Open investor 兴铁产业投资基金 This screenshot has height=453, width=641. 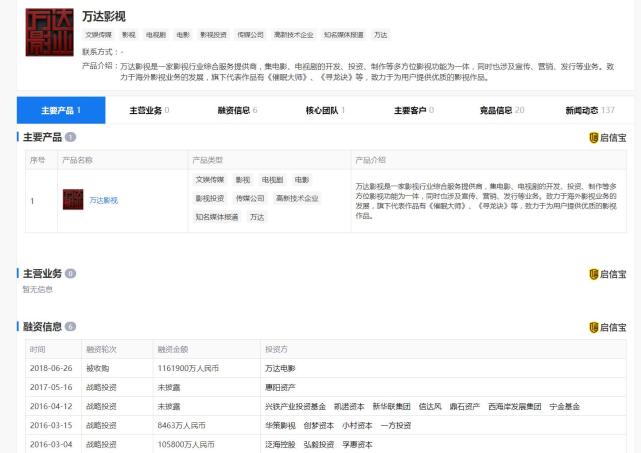coord(296,406)
